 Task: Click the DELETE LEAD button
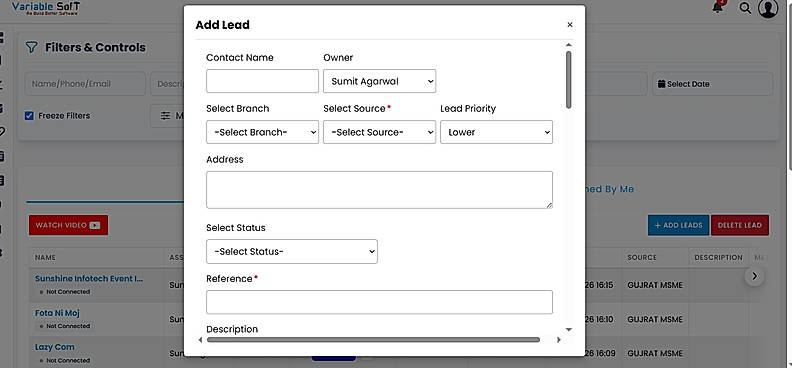pos(740,225)
